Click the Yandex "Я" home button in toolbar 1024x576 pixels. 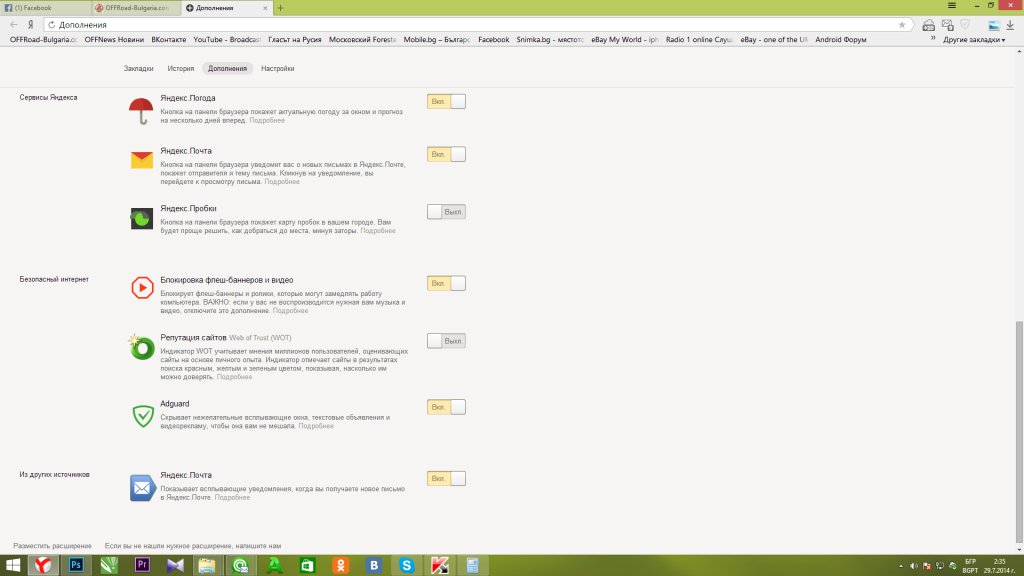click(x=30, y=25)
